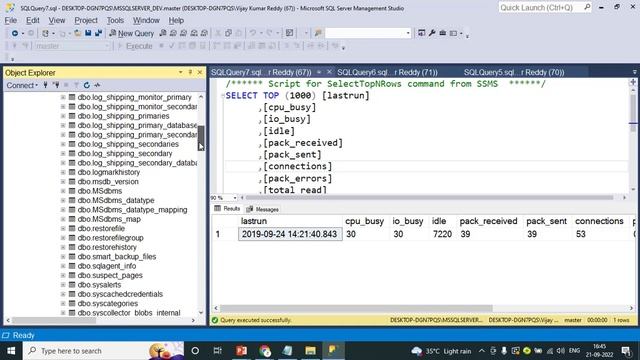
Task: Toggle auto-hide pin of Object Explorer
Action: tap(190, 72)
